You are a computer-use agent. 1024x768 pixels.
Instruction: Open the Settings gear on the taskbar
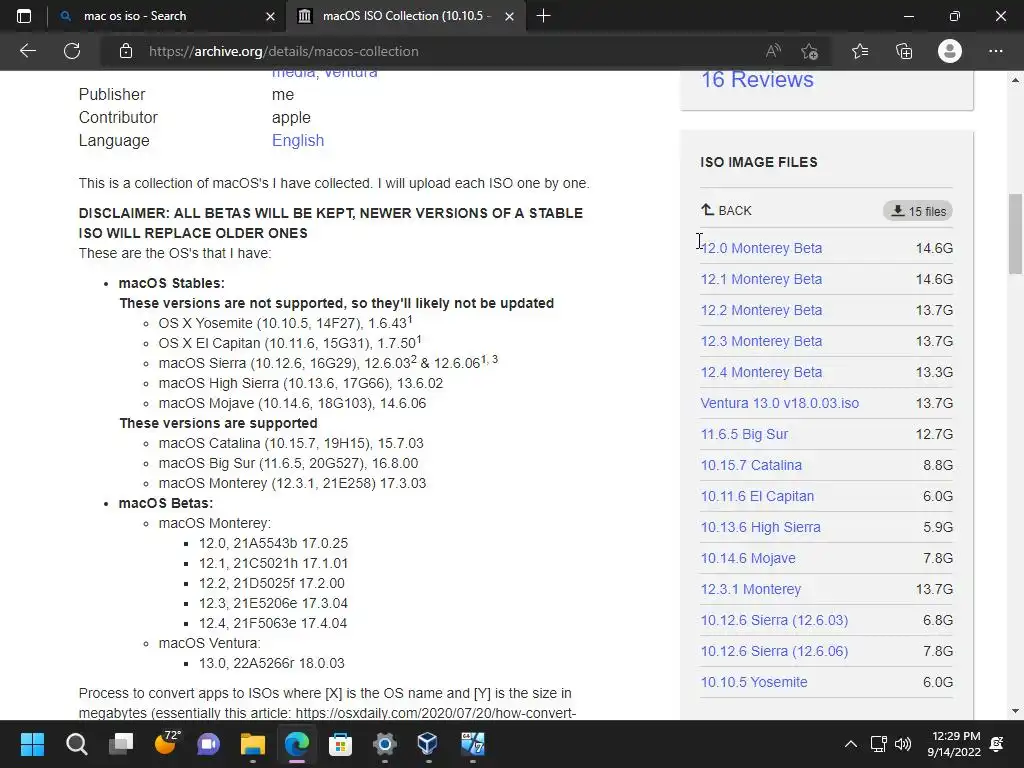(x=385, y=744)
